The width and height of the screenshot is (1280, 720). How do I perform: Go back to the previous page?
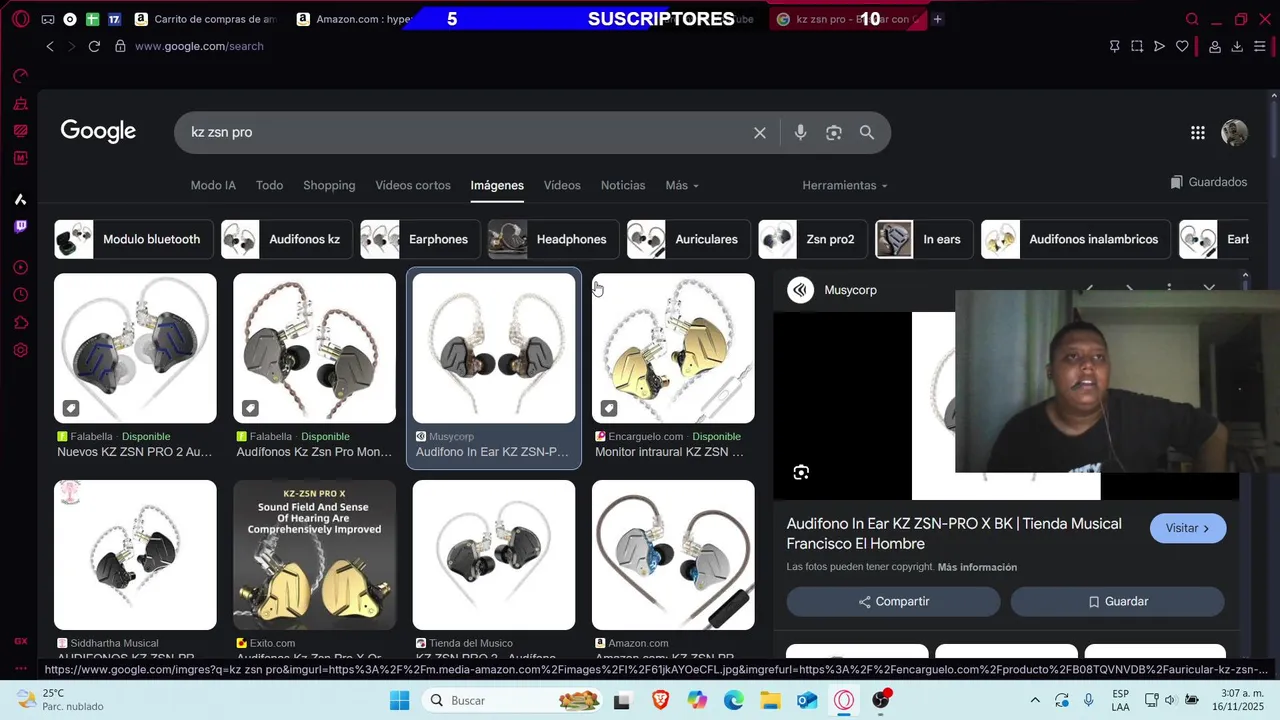(50, 46)
